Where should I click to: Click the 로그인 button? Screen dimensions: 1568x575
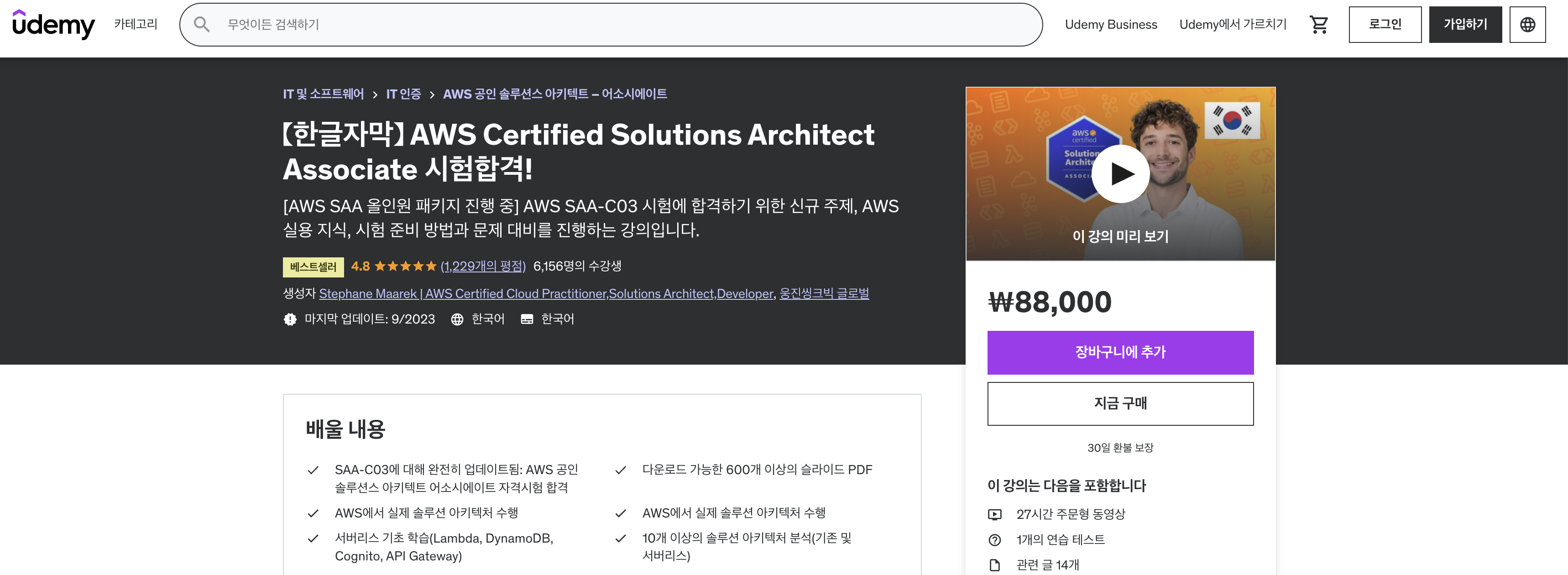click(1385, 24)
